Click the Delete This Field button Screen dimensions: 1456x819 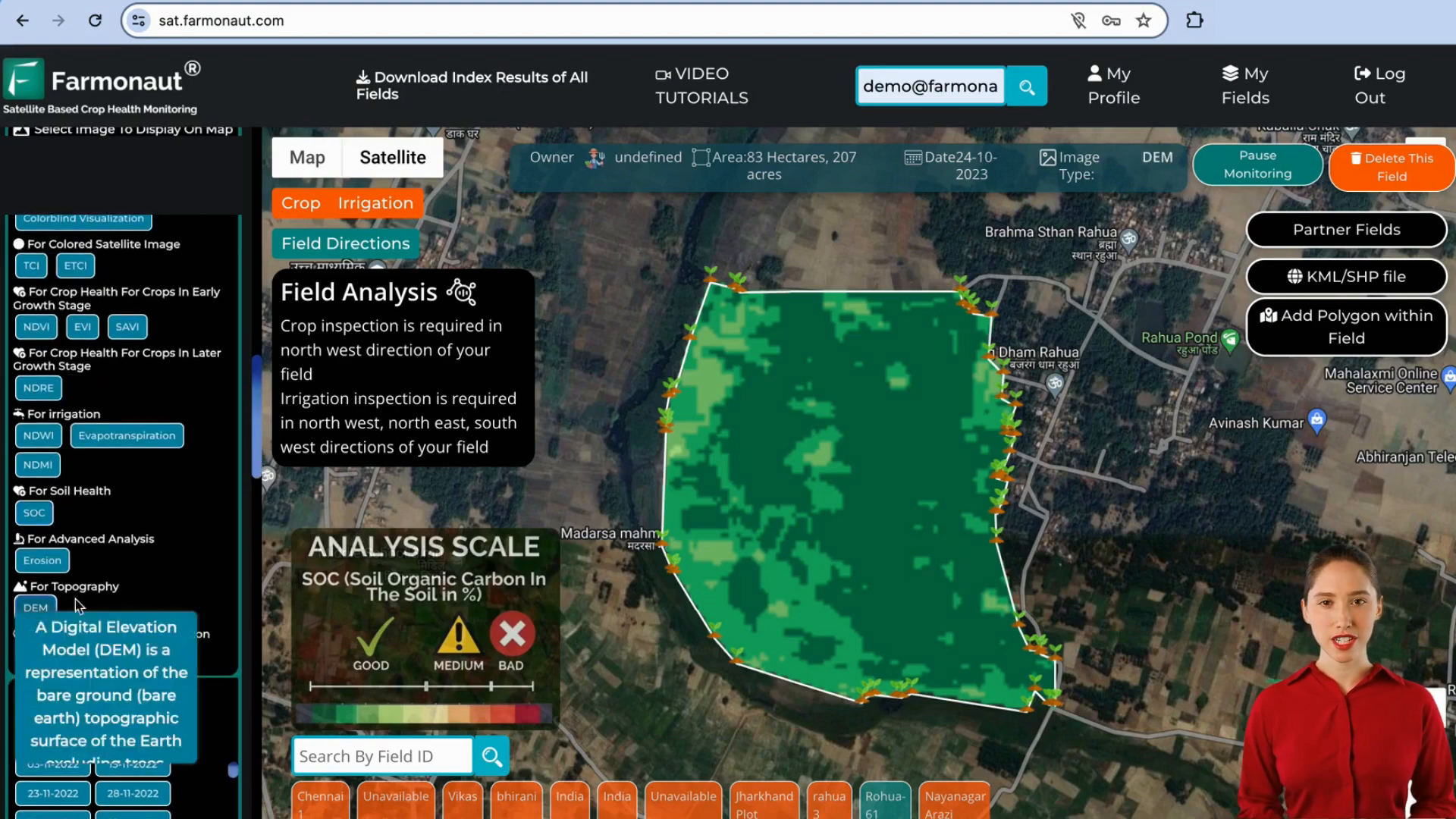click(1392, 167)
